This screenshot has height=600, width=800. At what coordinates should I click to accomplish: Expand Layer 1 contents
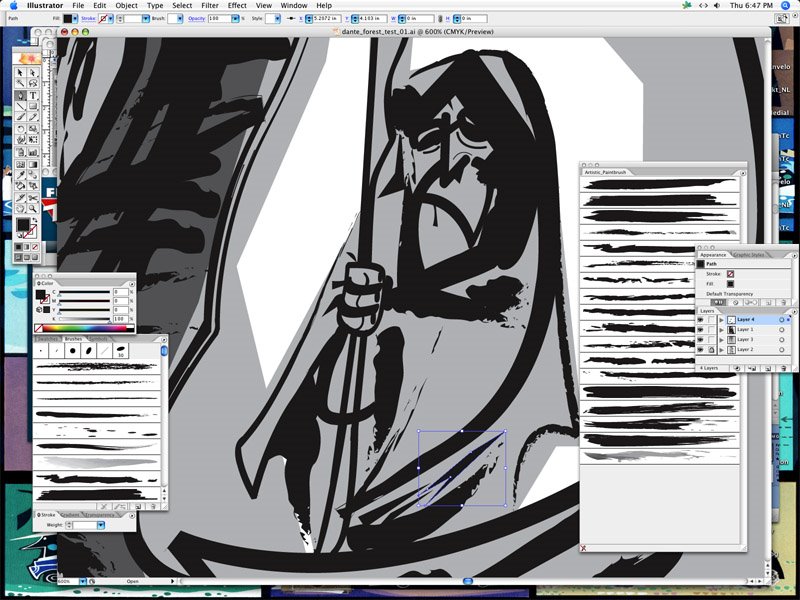(x=721, y=330)
